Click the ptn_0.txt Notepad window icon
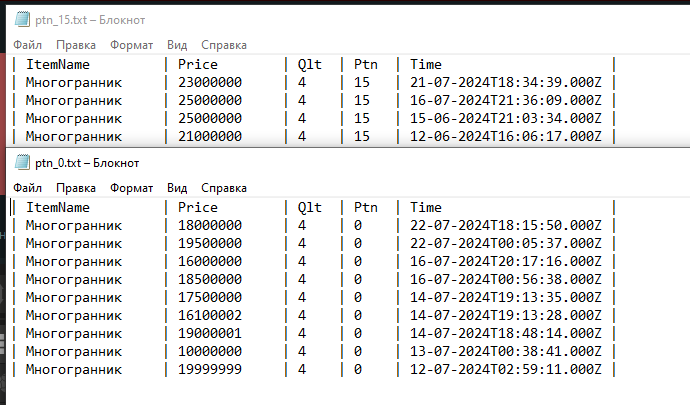Screen dimensions: 690x405 point(22,163)
